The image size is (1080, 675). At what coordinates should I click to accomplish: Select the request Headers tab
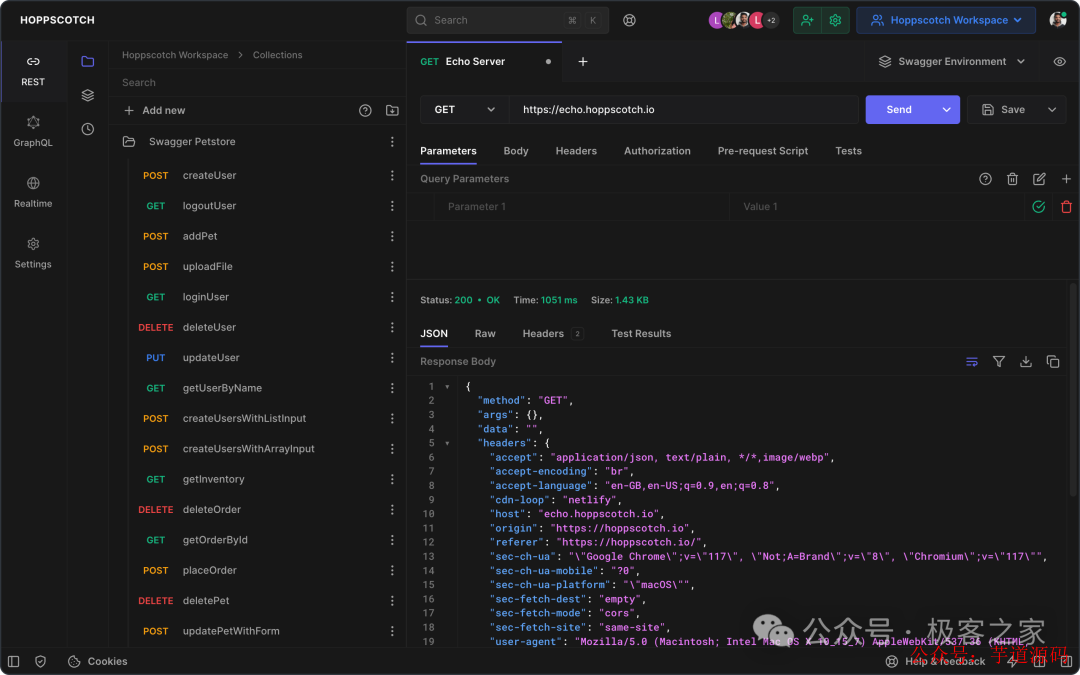(576, 151)
